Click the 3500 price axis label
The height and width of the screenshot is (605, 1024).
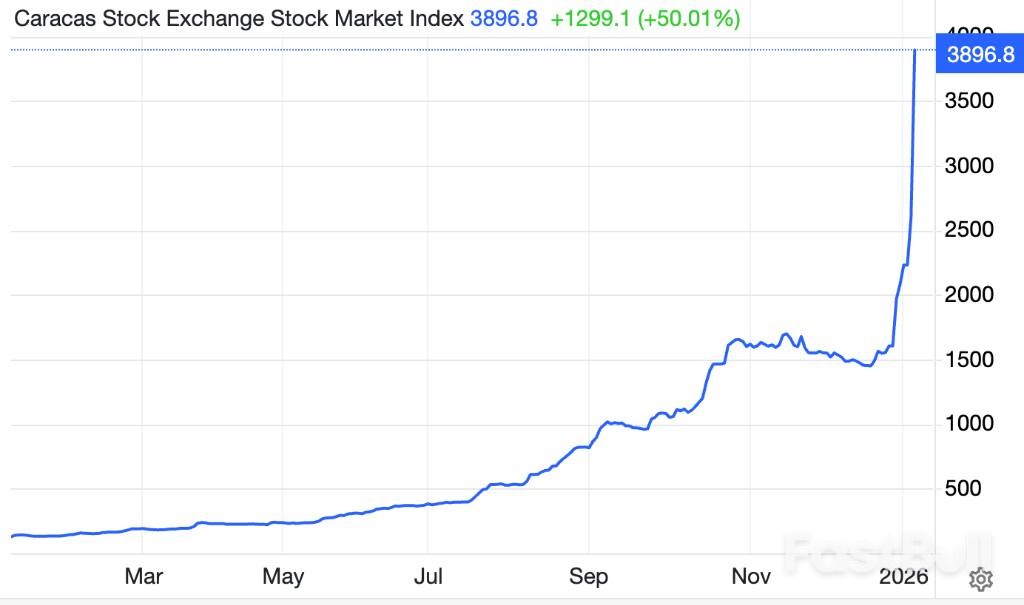click(x=969, y=101)
